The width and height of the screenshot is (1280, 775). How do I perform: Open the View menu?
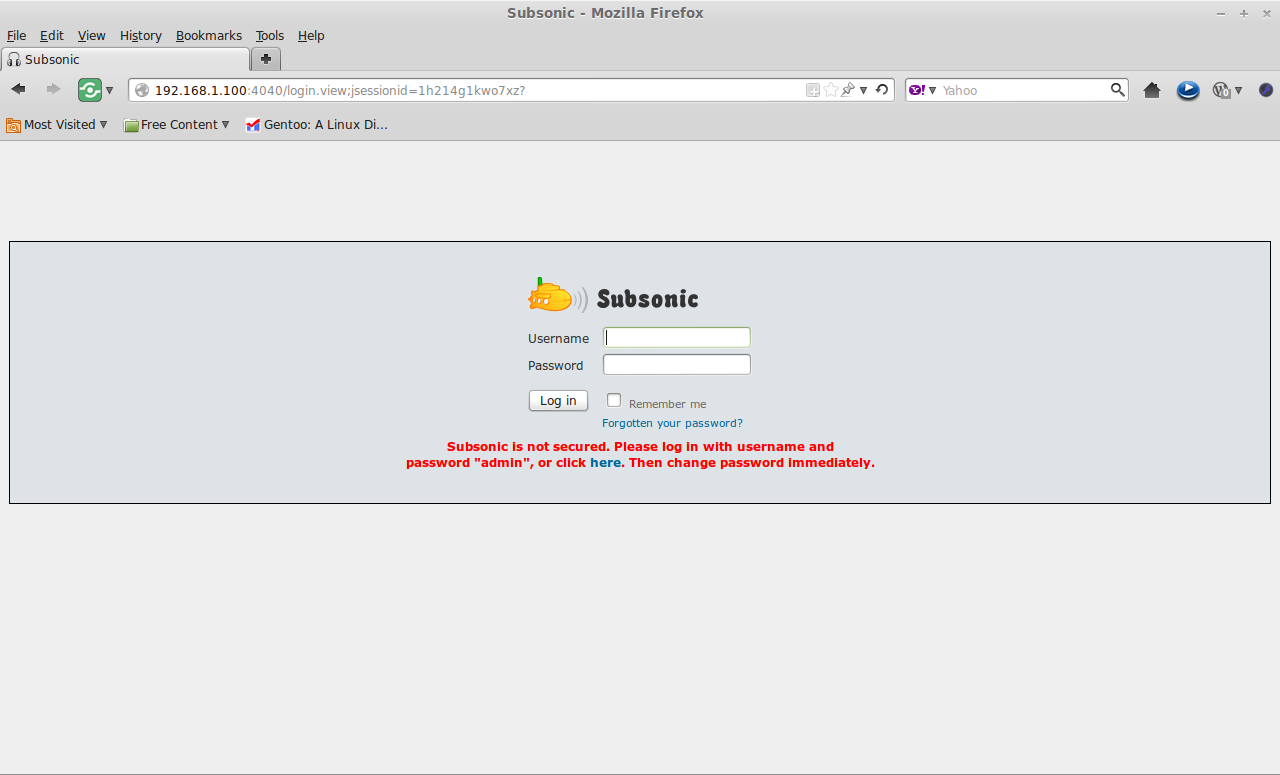coord(91,36)
